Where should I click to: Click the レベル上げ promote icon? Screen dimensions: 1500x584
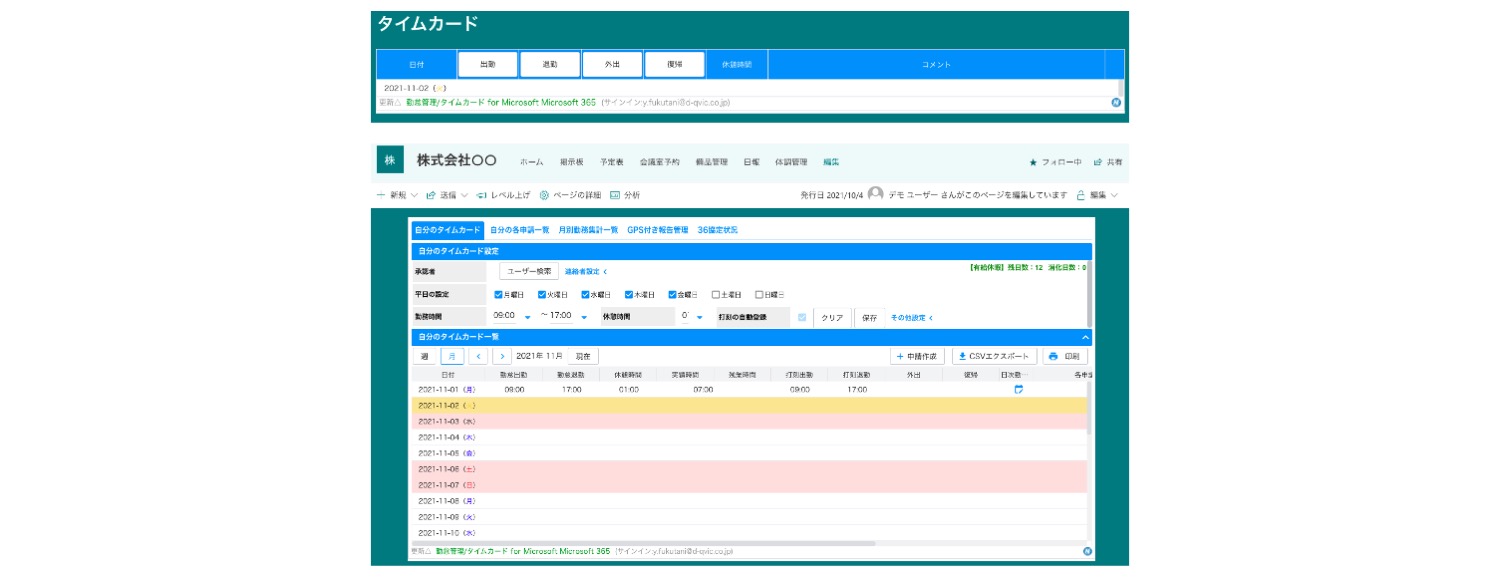coord(482,195)
